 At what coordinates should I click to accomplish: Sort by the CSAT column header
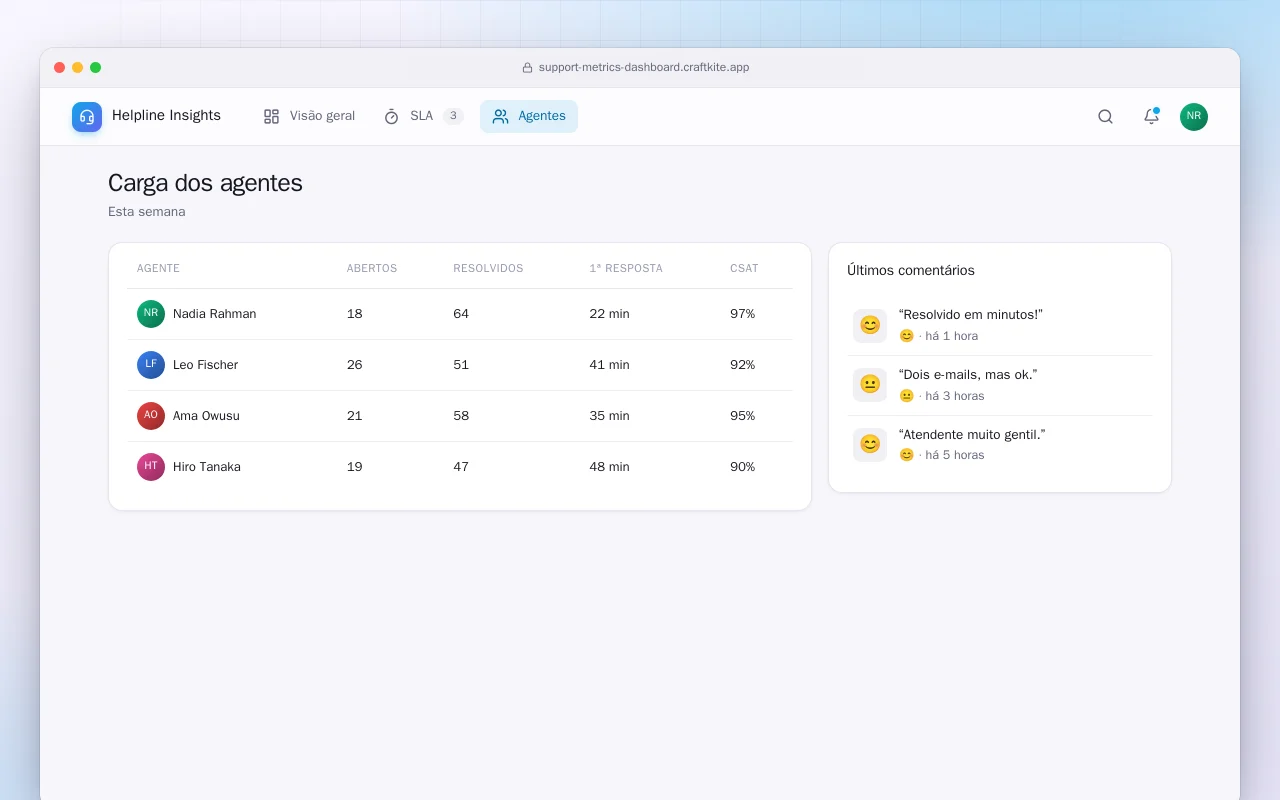click(x=744, y=269)
